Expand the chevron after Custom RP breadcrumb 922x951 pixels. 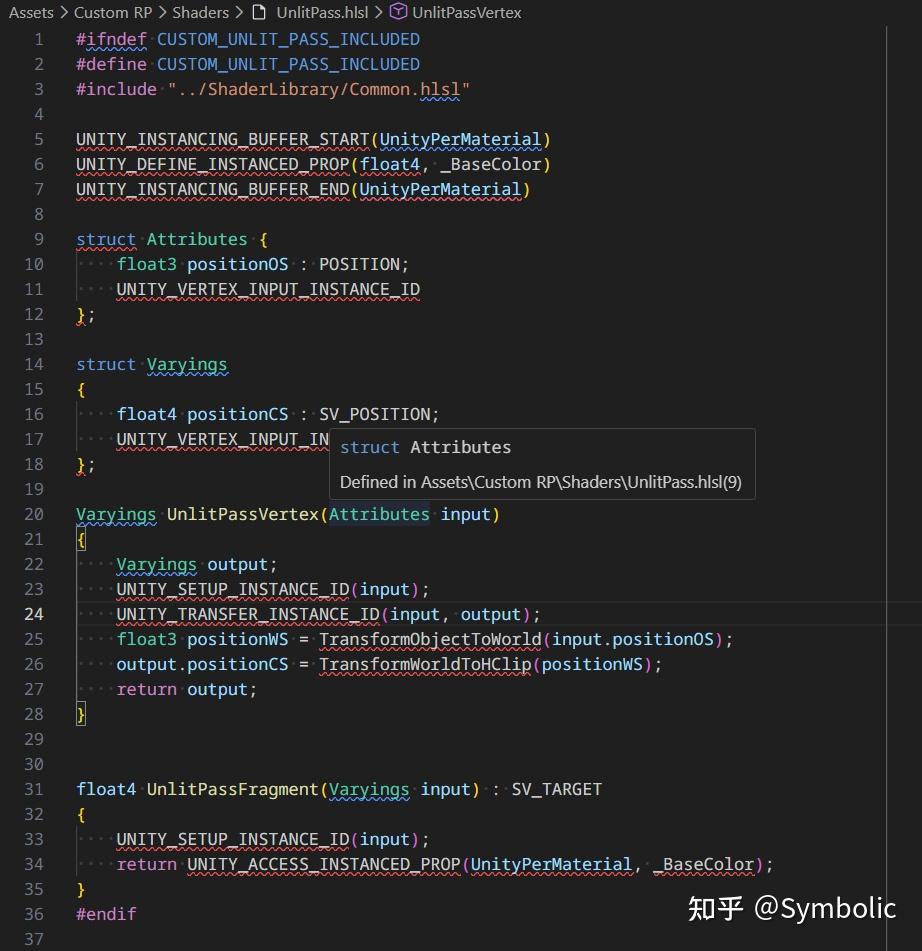tap(163, 12)
